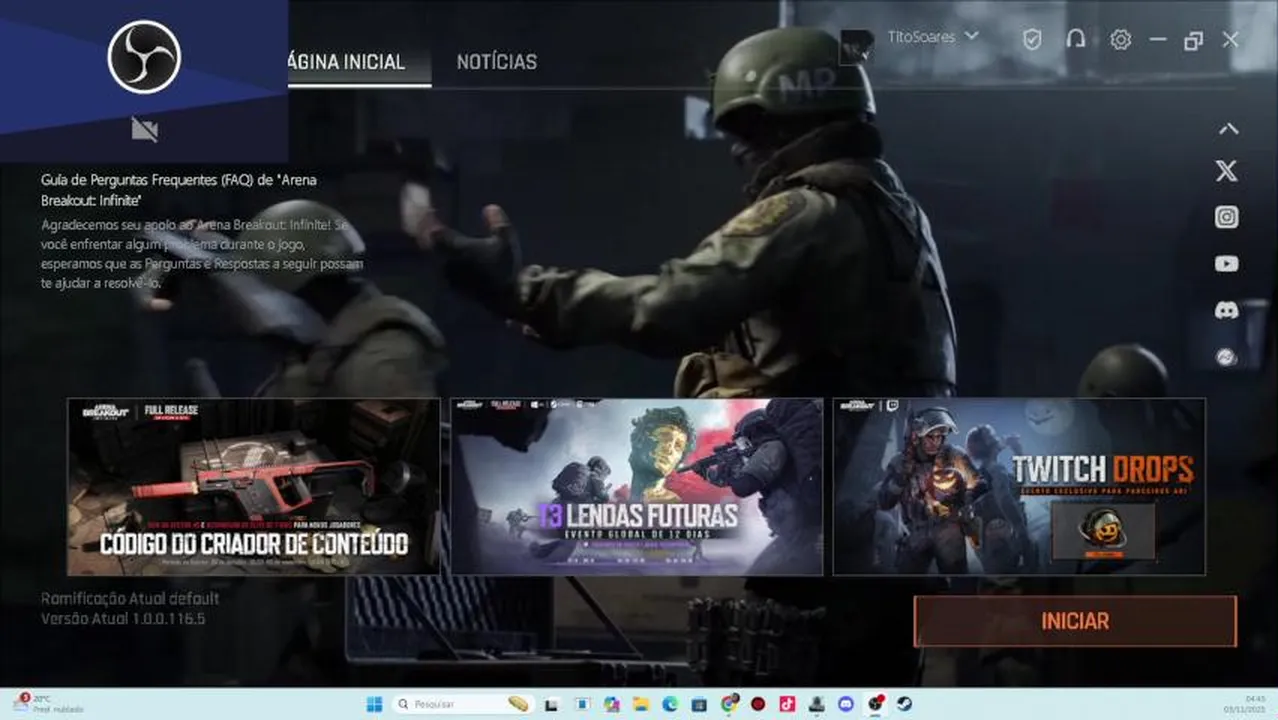The width and height of the screenshot is (1278, 720).
Task: Open the Microsoft Store taskbar icon
Action: point(699,704)
